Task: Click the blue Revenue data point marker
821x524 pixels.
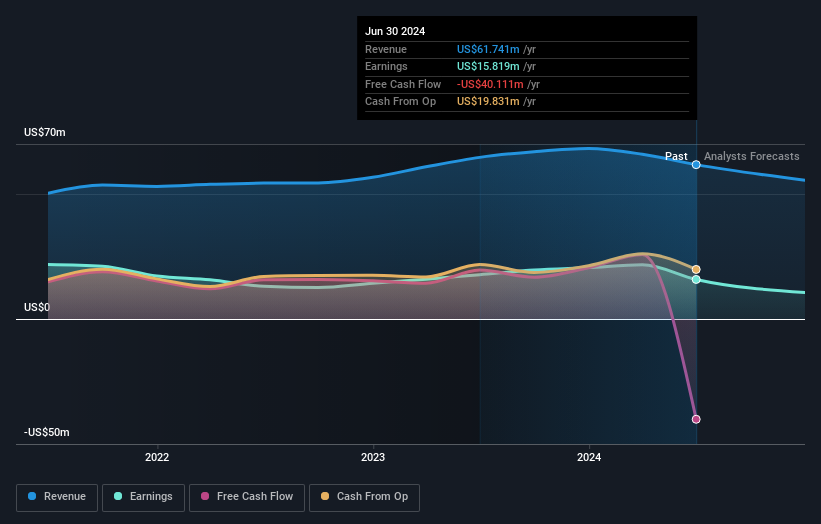Action: [x=696, y=165]
